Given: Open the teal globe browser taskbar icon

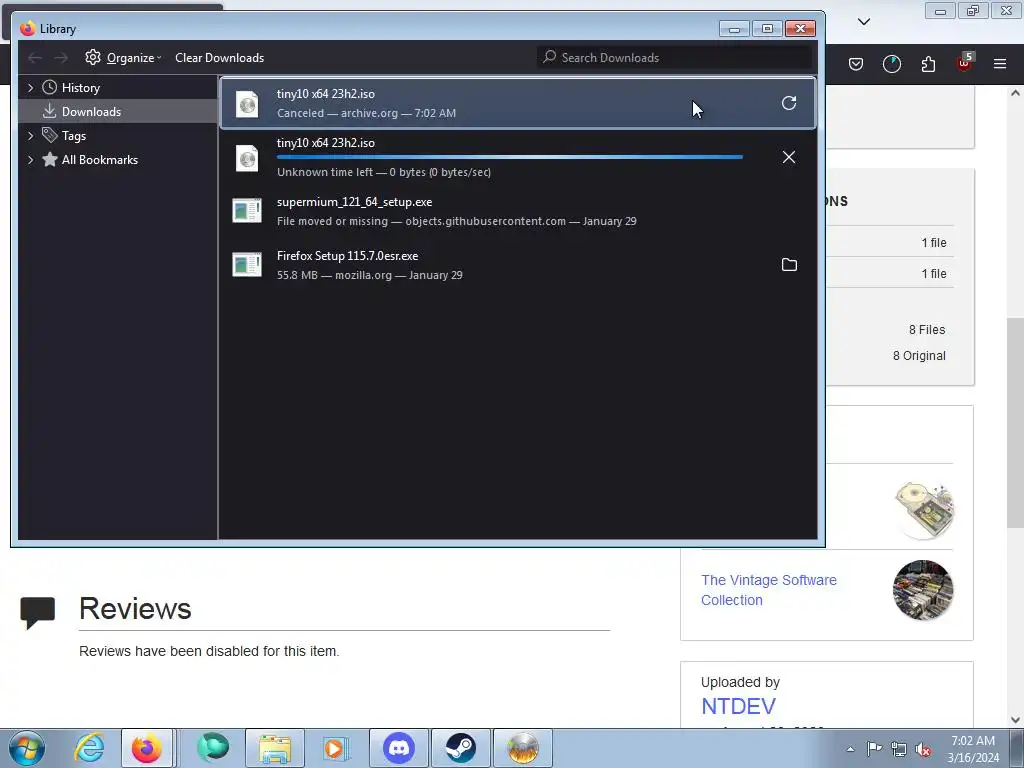Looking at the screenshot, I should tap(213, 748).
